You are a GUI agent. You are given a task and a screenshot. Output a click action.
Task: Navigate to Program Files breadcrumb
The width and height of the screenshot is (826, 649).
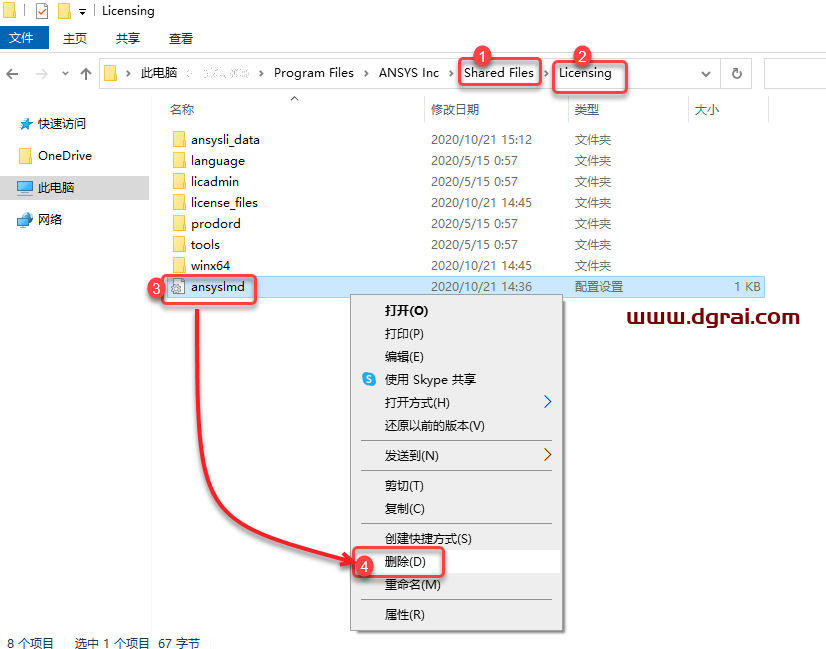point(313,73)
